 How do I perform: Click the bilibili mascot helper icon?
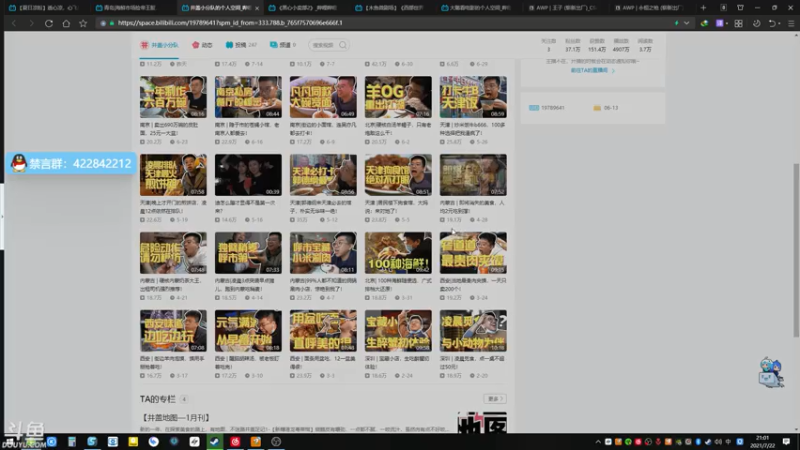[x=770, y=373]
